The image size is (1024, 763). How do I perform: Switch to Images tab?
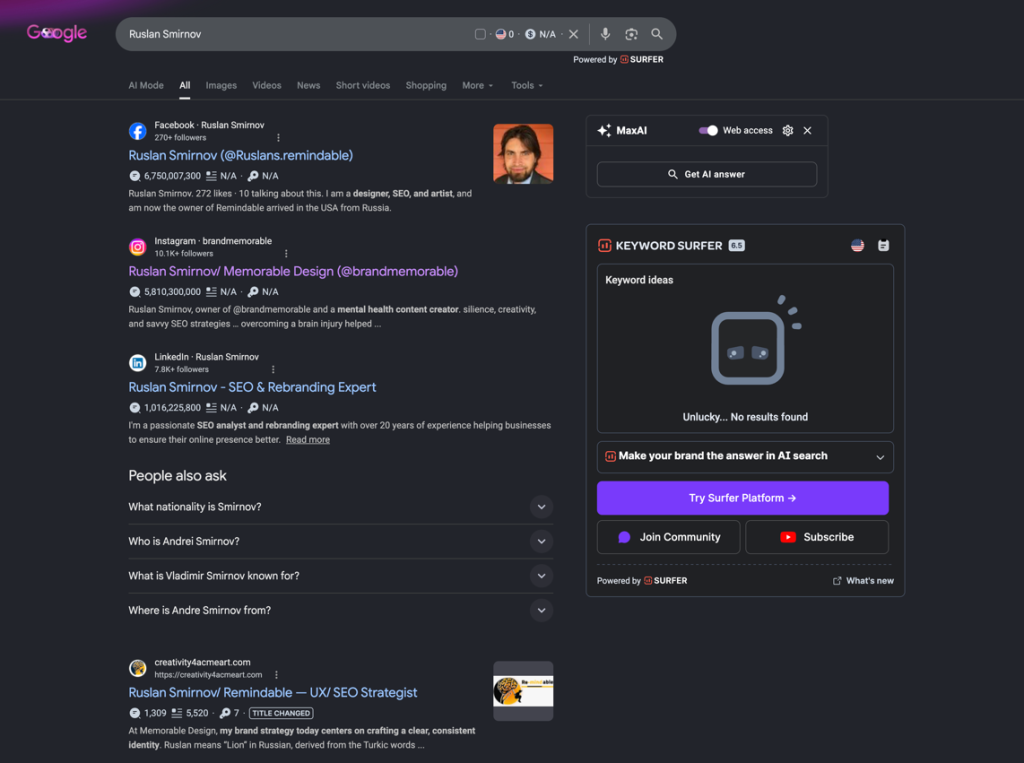coord(221,86)
